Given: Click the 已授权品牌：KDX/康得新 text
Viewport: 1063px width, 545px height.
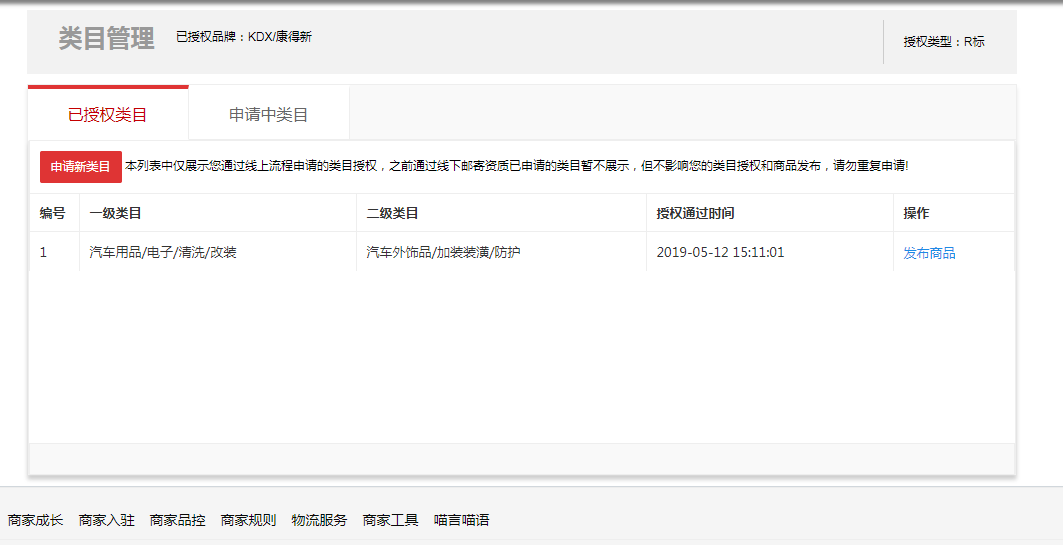Looking at the screenshot, I should pyautogui.click(x=244, y=37).
